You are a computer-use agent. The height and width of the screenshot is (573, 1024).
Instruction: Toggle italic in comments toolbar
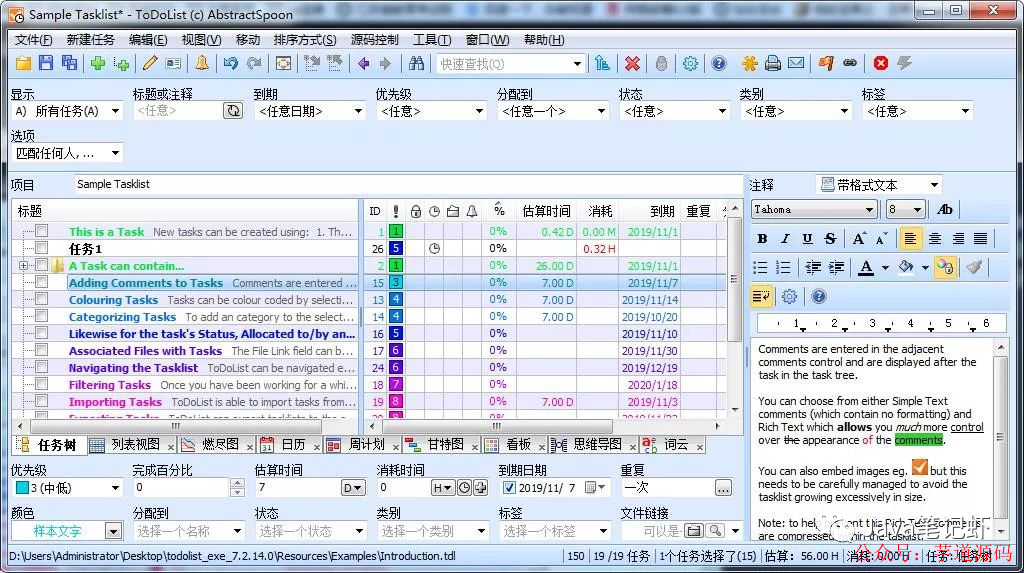coord(785,238)
